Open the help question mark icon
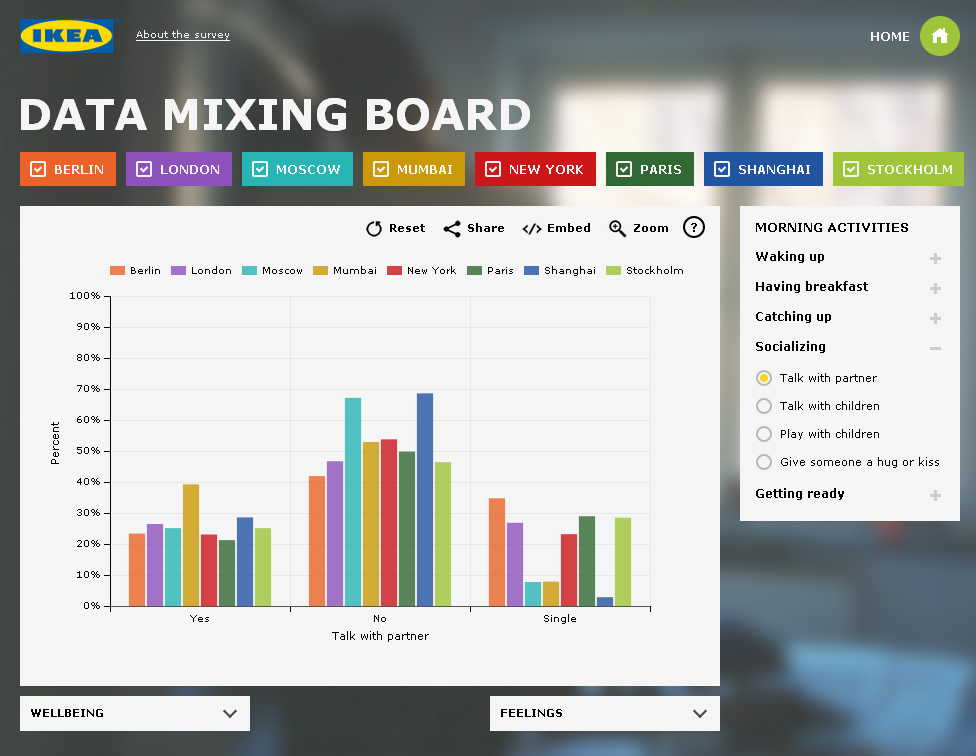 click(x=694, y=228)
